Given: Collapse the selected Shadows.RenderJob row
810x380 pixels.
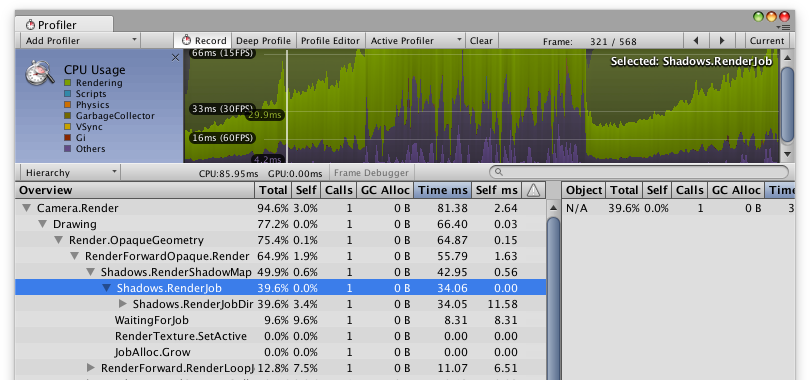Looking at the screenshot, I should tap(106, 288).
